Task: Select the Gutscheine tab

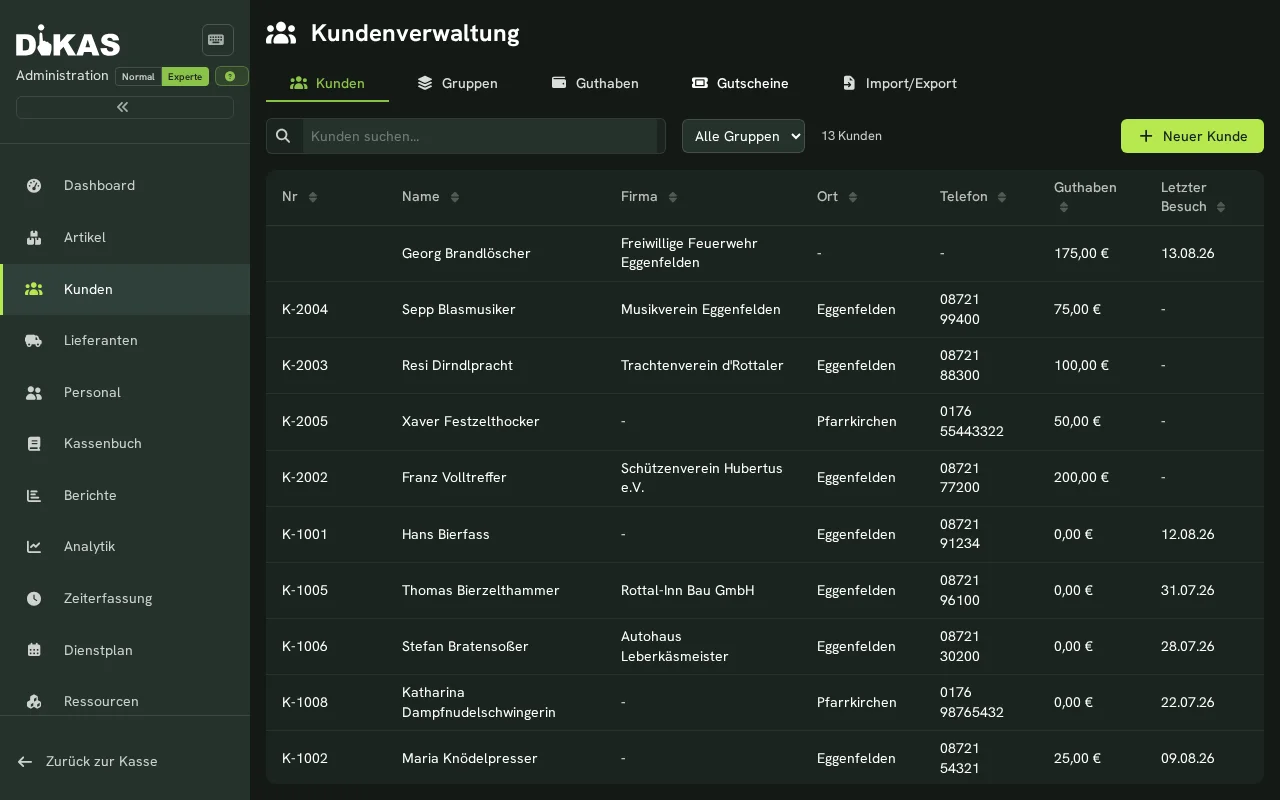Action: click(x=740, y=83)
